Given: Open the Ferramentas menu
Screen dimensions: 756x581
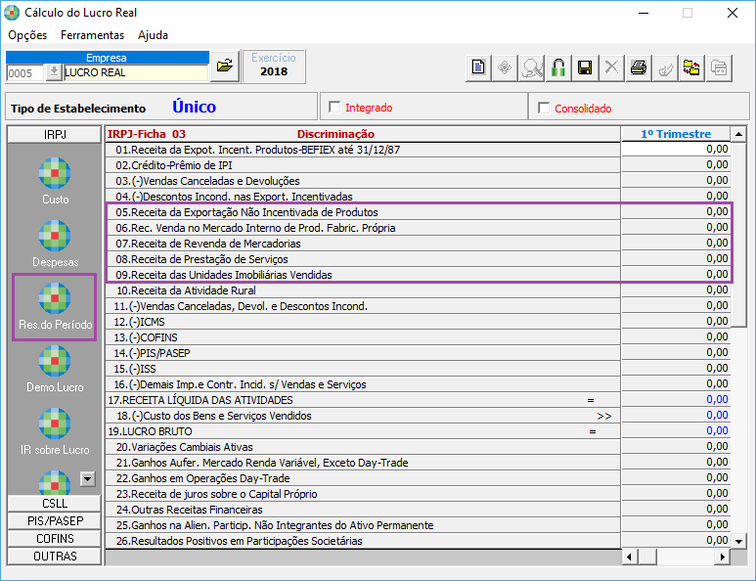Looking at the screenshot, I should click(x=92, y=35).
